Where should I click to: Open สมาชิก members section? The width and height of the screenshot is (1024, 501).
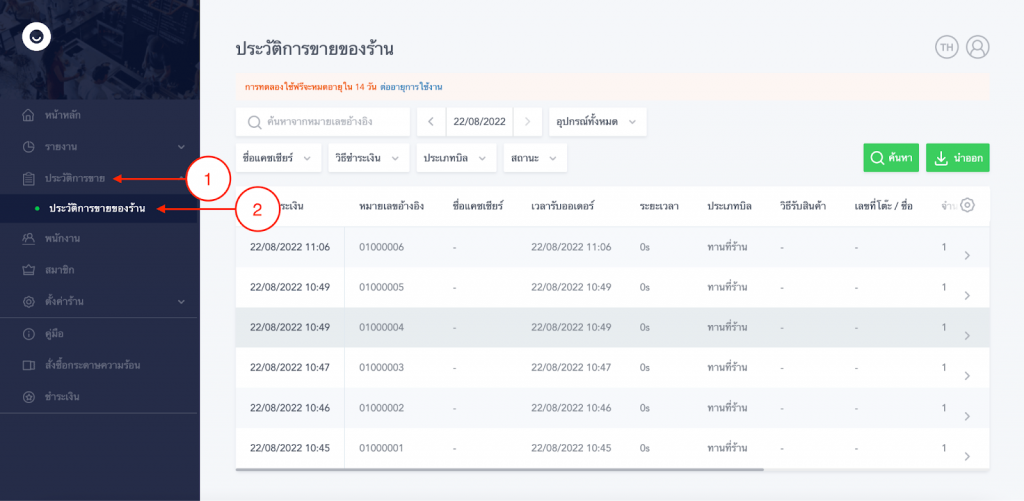tap(60, 270)
